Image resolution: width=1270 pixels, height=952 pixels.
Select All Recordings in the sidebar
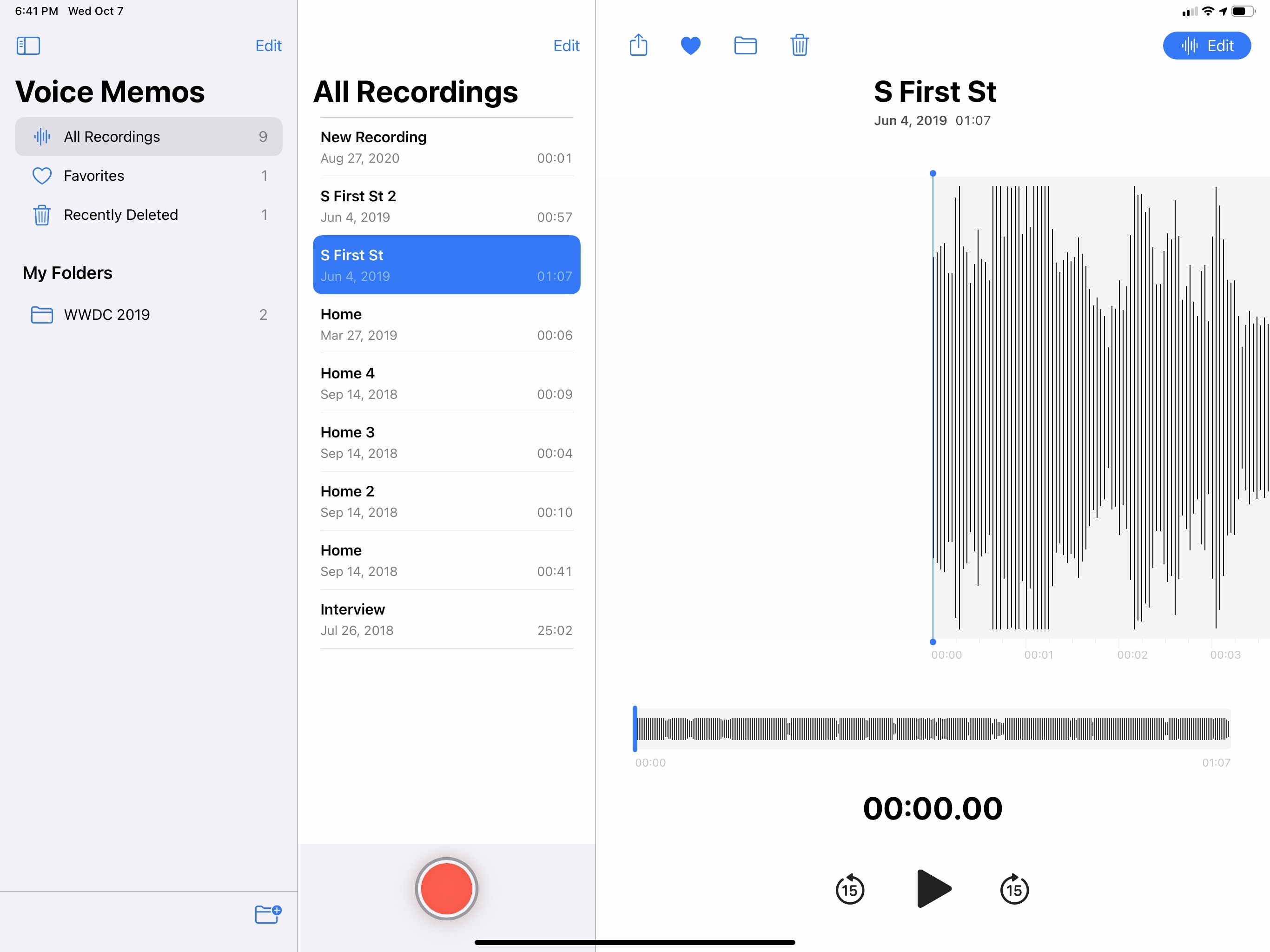149,137
